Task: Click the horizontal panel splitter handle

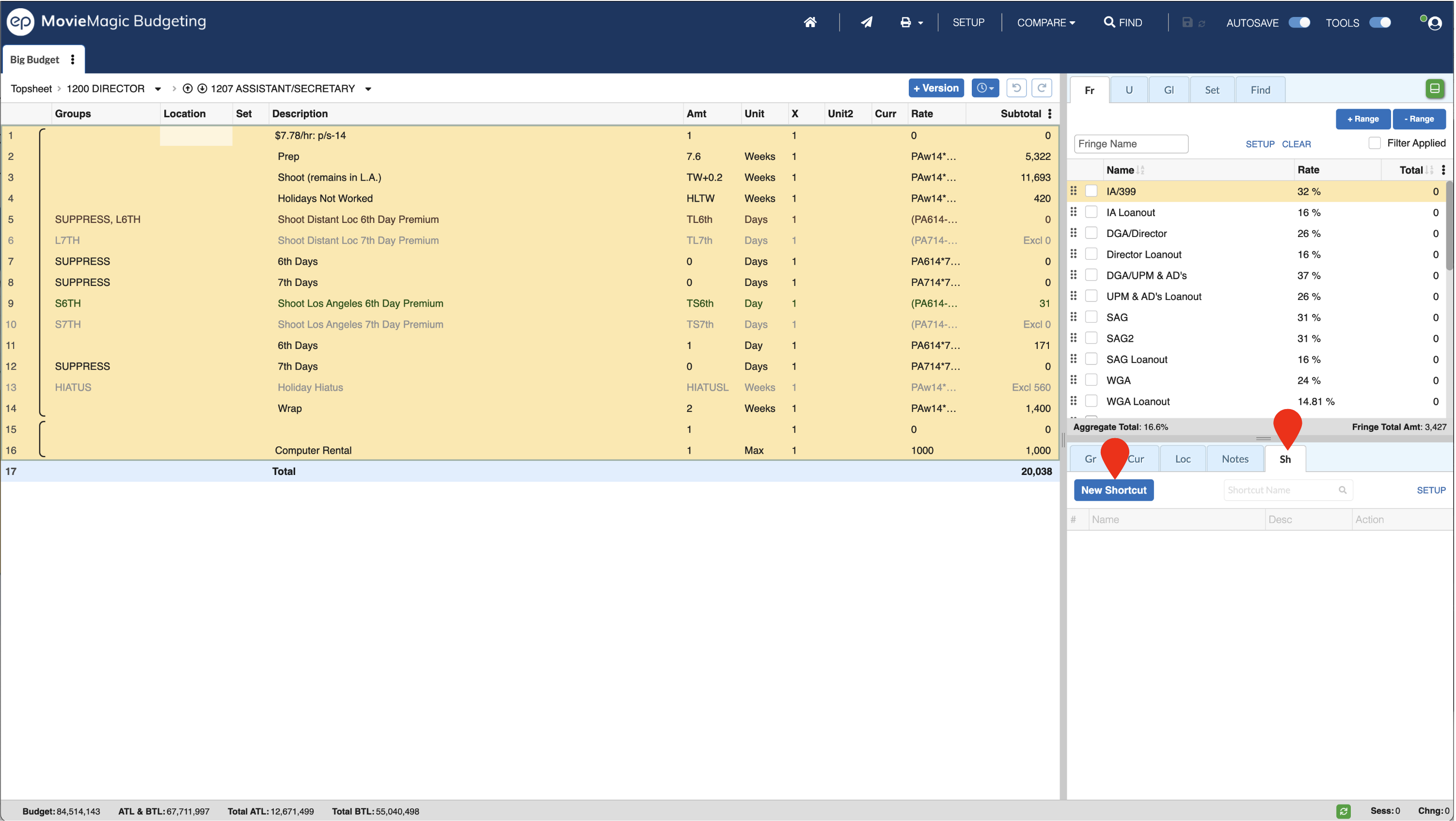Action: coord(1263,439)
